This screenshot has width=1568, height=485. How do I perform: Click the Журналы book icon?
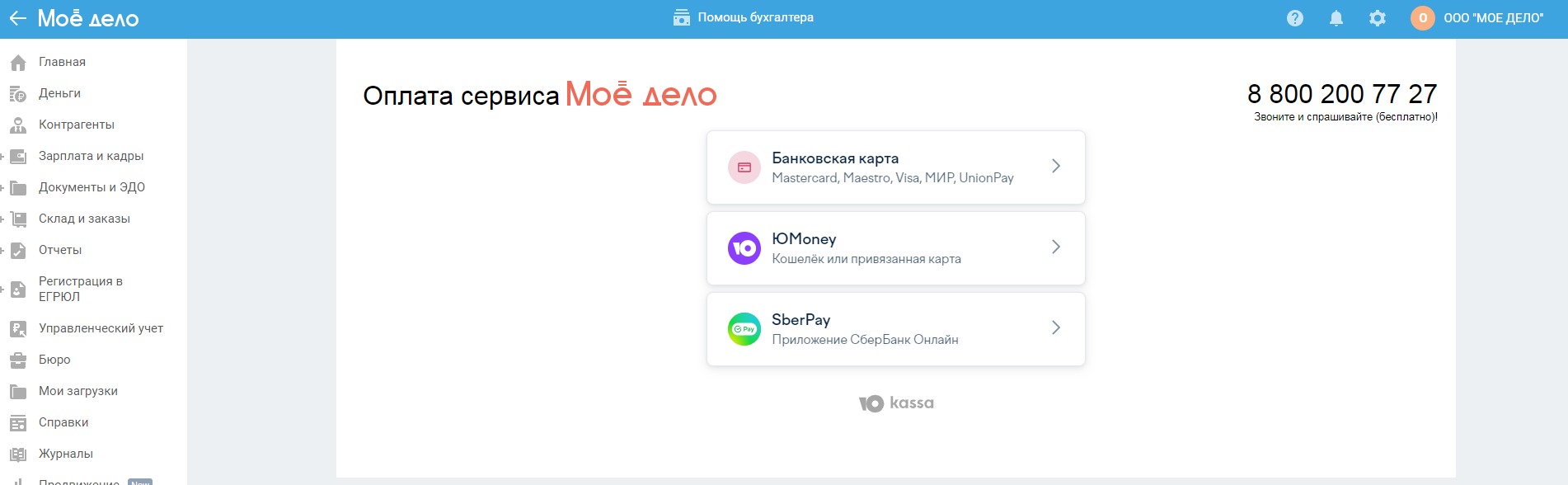coord(18,454)
